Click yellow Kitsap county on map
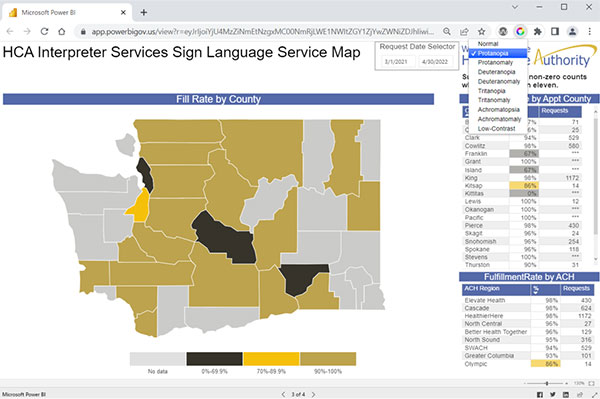This screenshot has width=600, height=399. tap(140, 207)
